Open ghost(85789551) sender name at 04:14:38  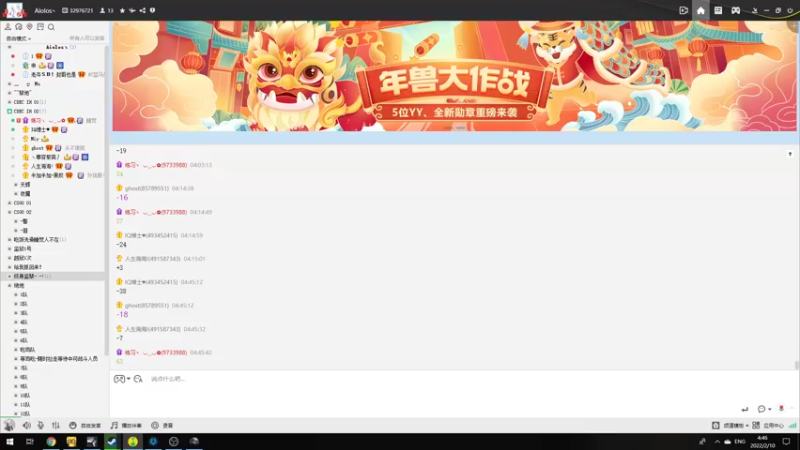(x=146, y=188)
